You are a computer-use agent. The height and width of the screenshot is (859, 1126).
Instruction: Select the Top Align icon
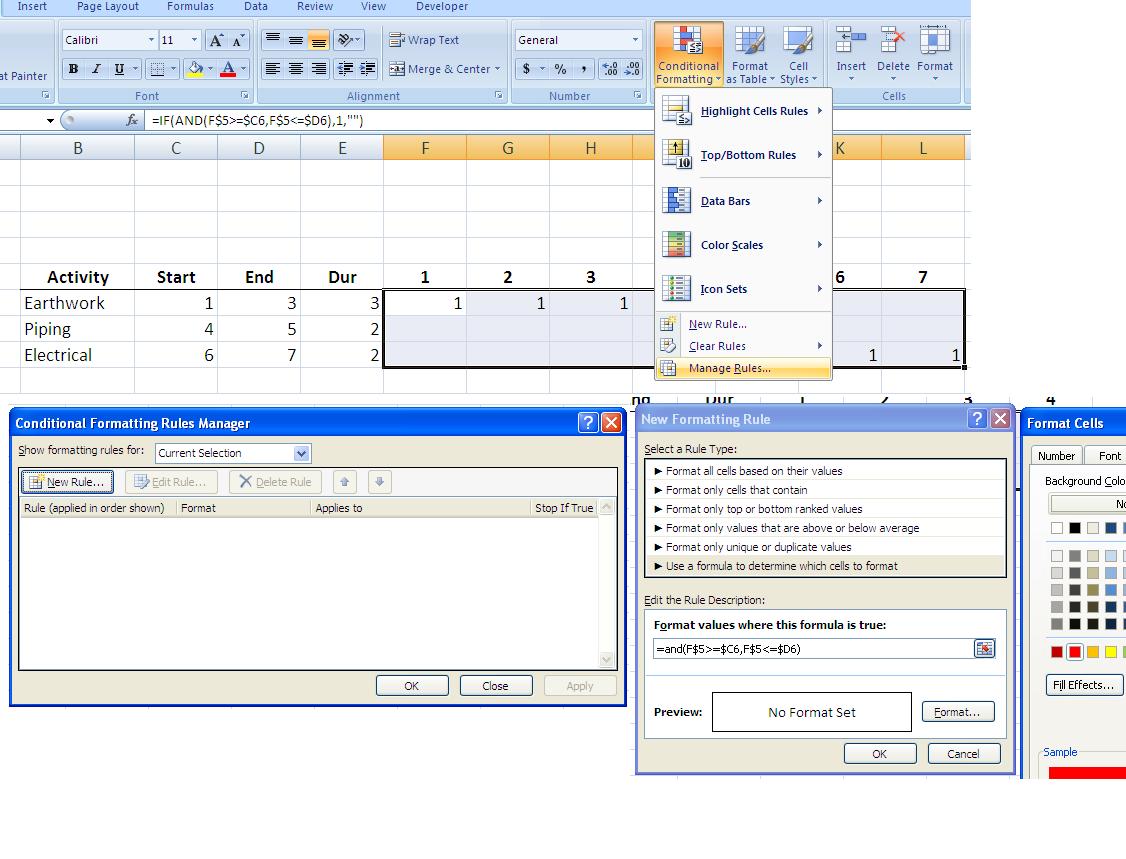(x=273, y=40)
